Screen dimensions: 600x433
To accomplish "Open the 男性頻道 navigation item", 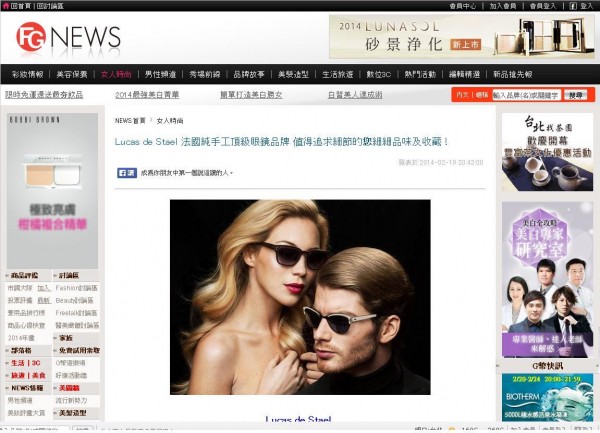I will pyautogui.click(x=160, y=74).
